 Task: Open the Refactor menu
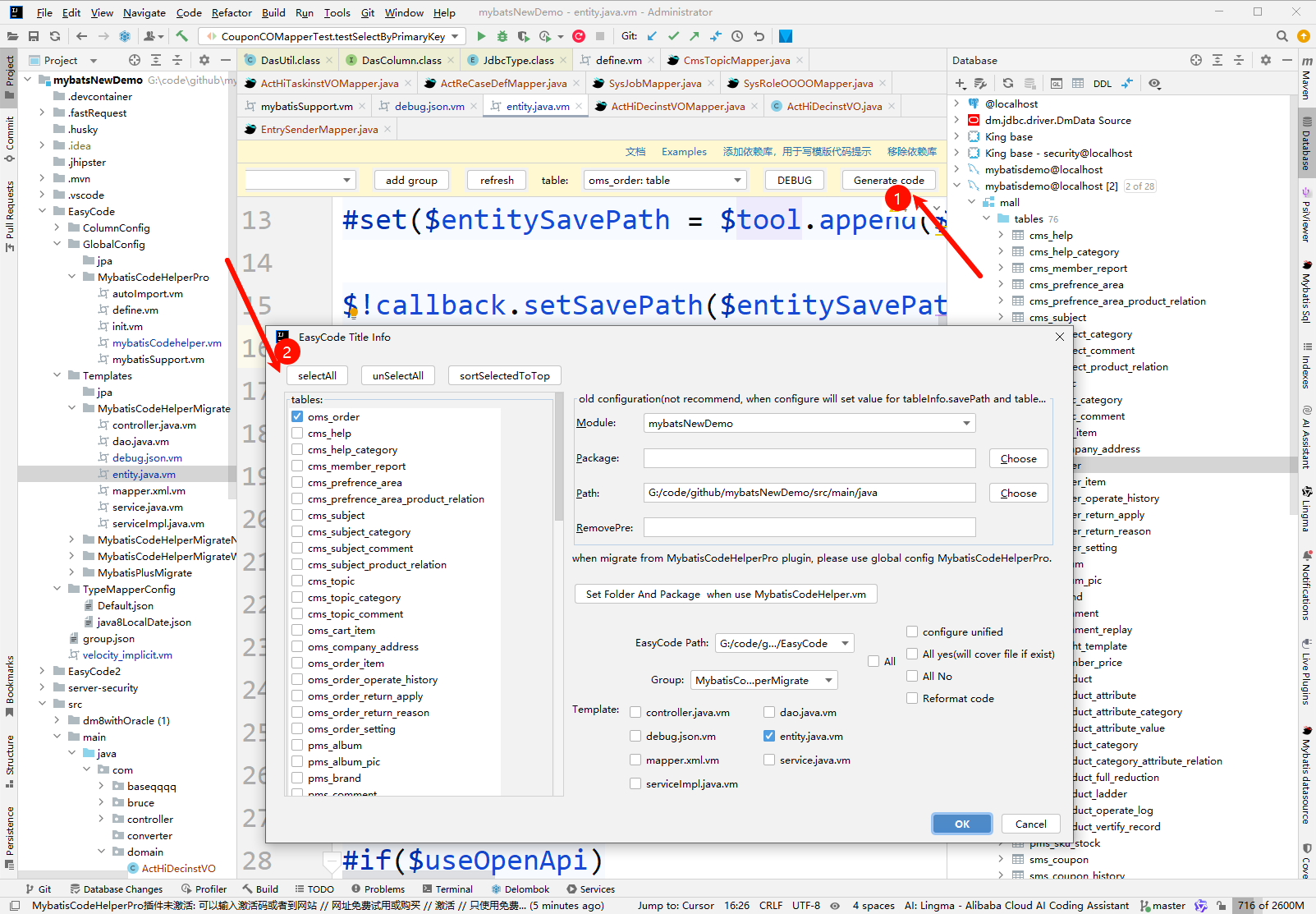[x=232, y=12]
